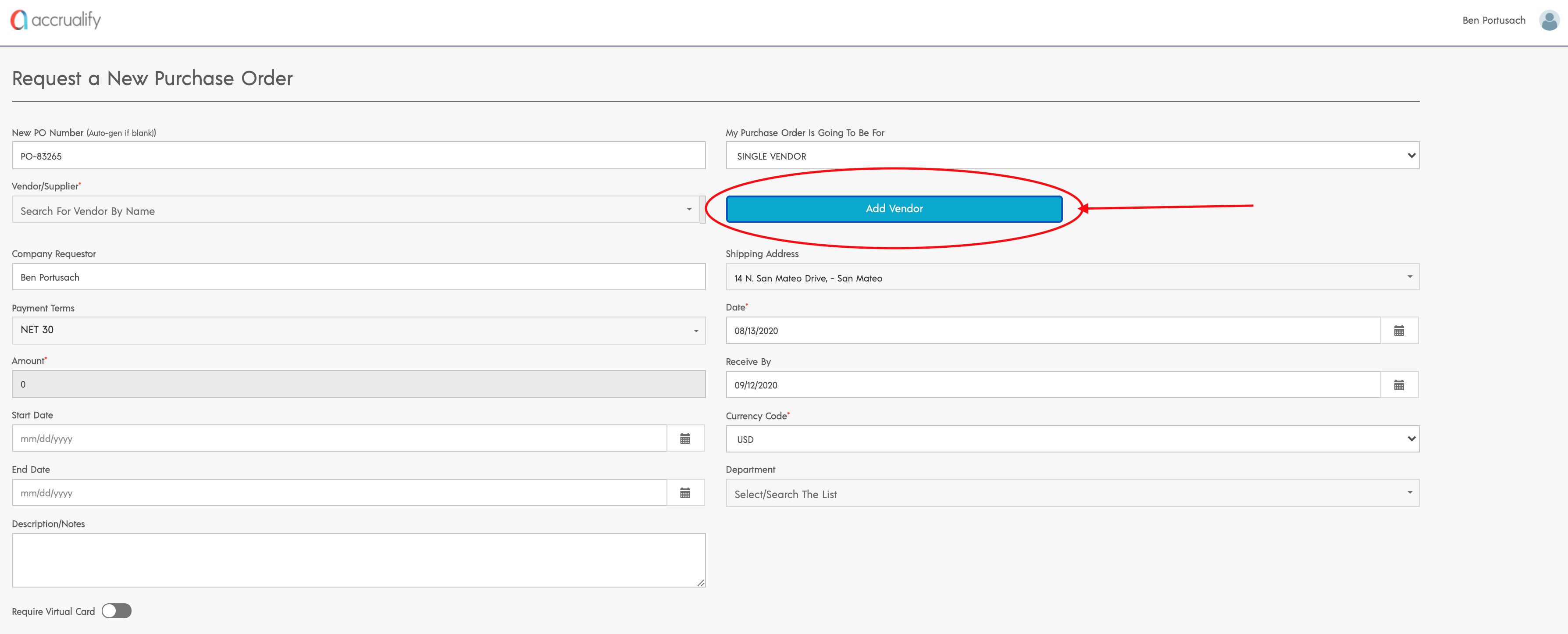Viewport: 1568px width, 634px height.
Task: Open the End Date calendar icon
Action: click(685, 493)
